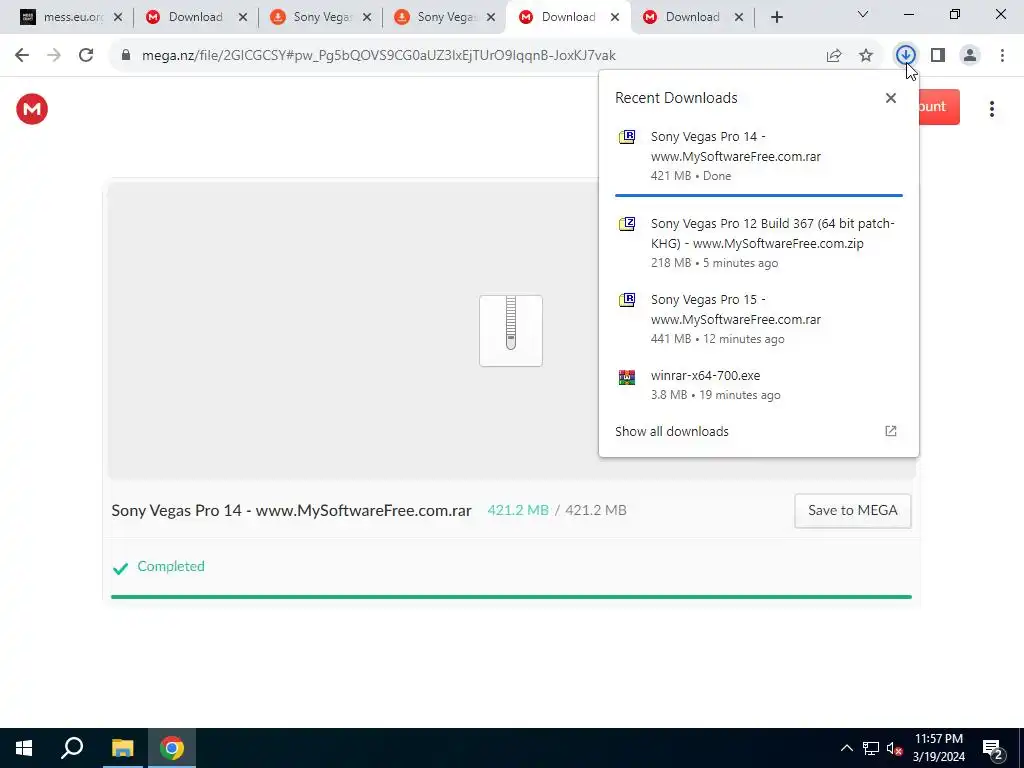The width and height of the screenshot is (1024, 768).
Task: Close the active Download tab
Action: click(615, 17)
